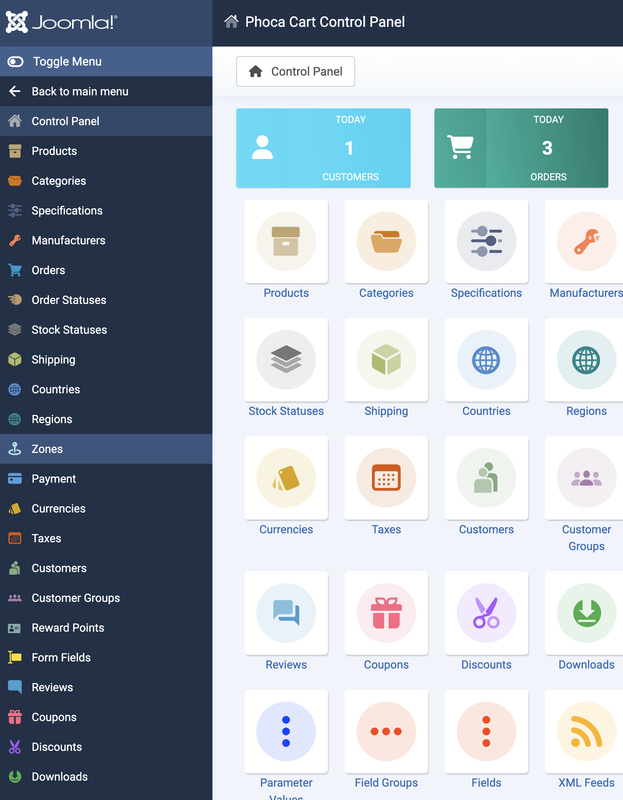Open Regions from the sidebar menu

tap(106, 419)
